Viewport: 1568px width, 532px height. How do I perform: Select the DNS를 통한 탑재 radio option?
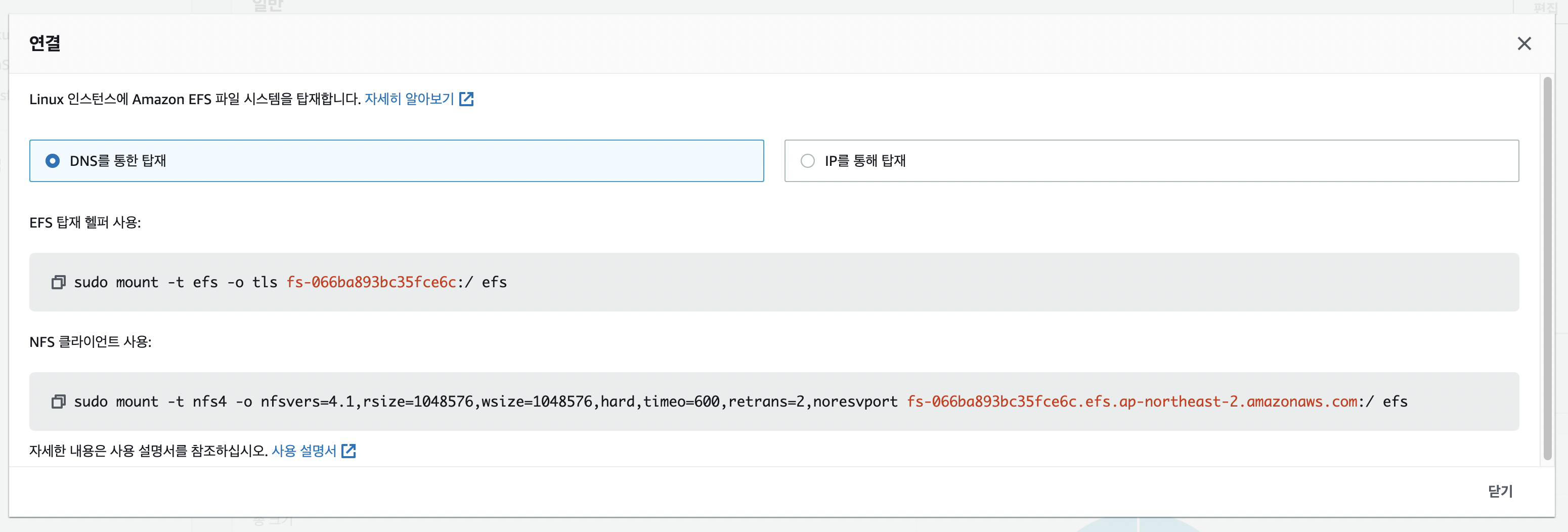tap(396, 161)
